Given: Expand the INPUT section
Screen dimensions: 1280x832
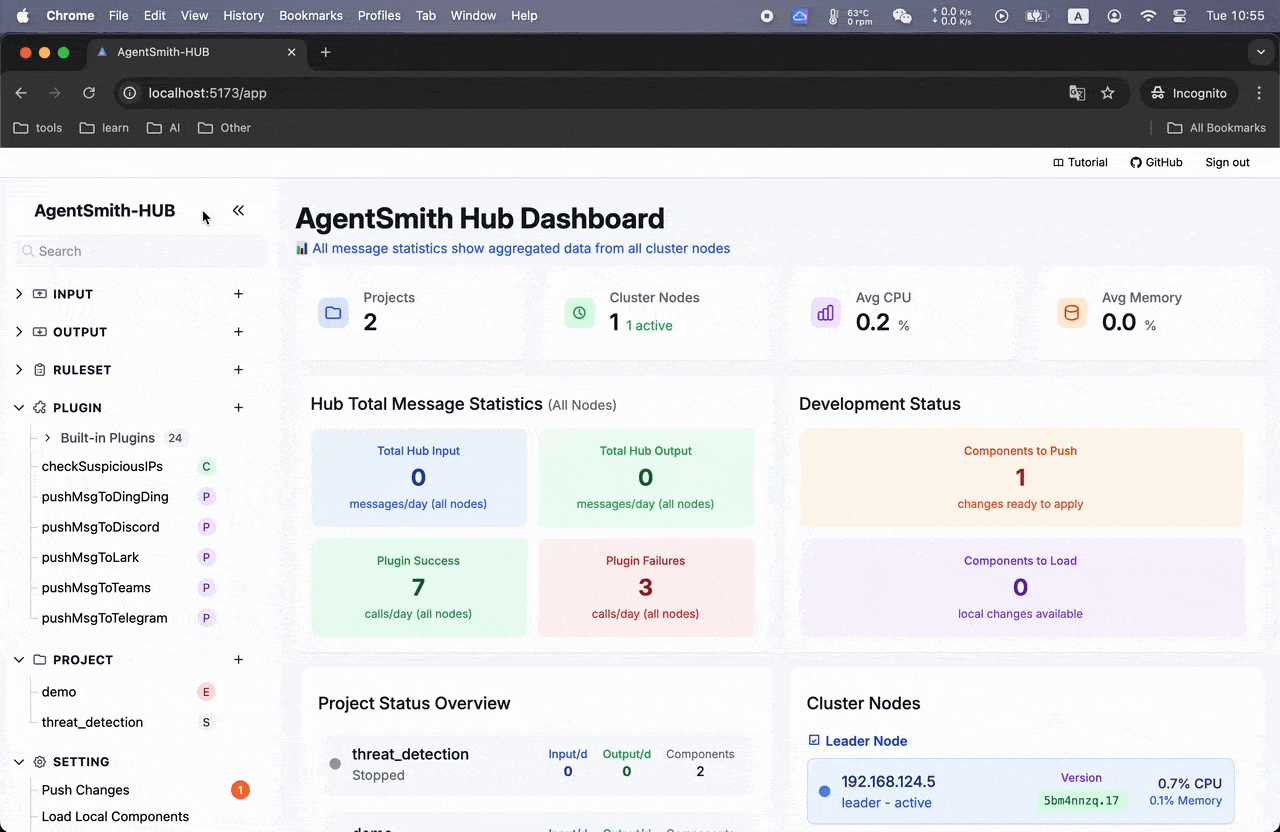Looking at the screenshot, I should [x=19, y=294].
